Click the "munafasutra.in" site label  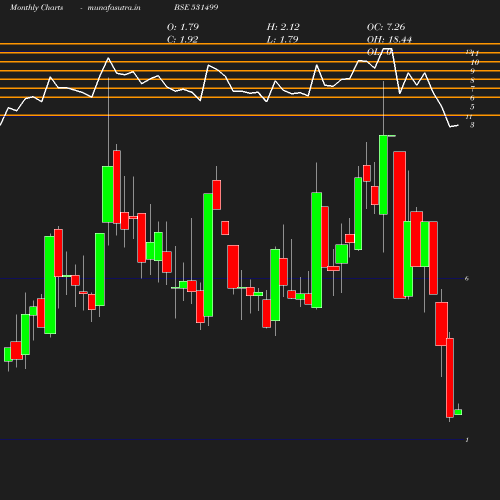tap(114, 8)
